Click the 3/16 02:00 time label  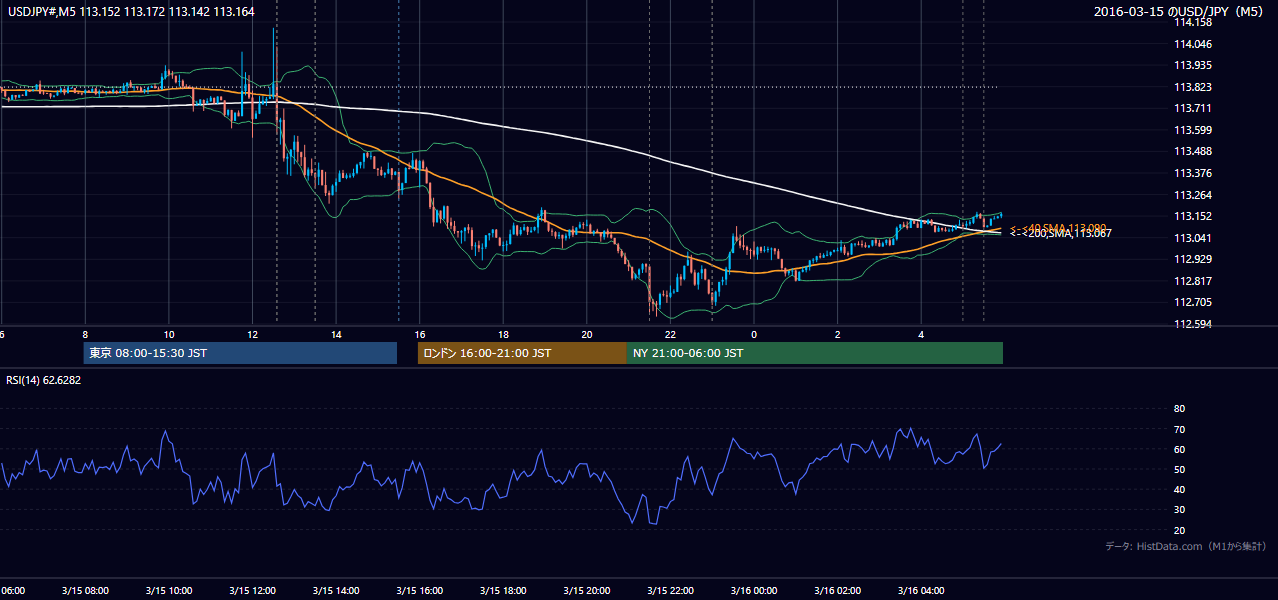click(837, 590)
